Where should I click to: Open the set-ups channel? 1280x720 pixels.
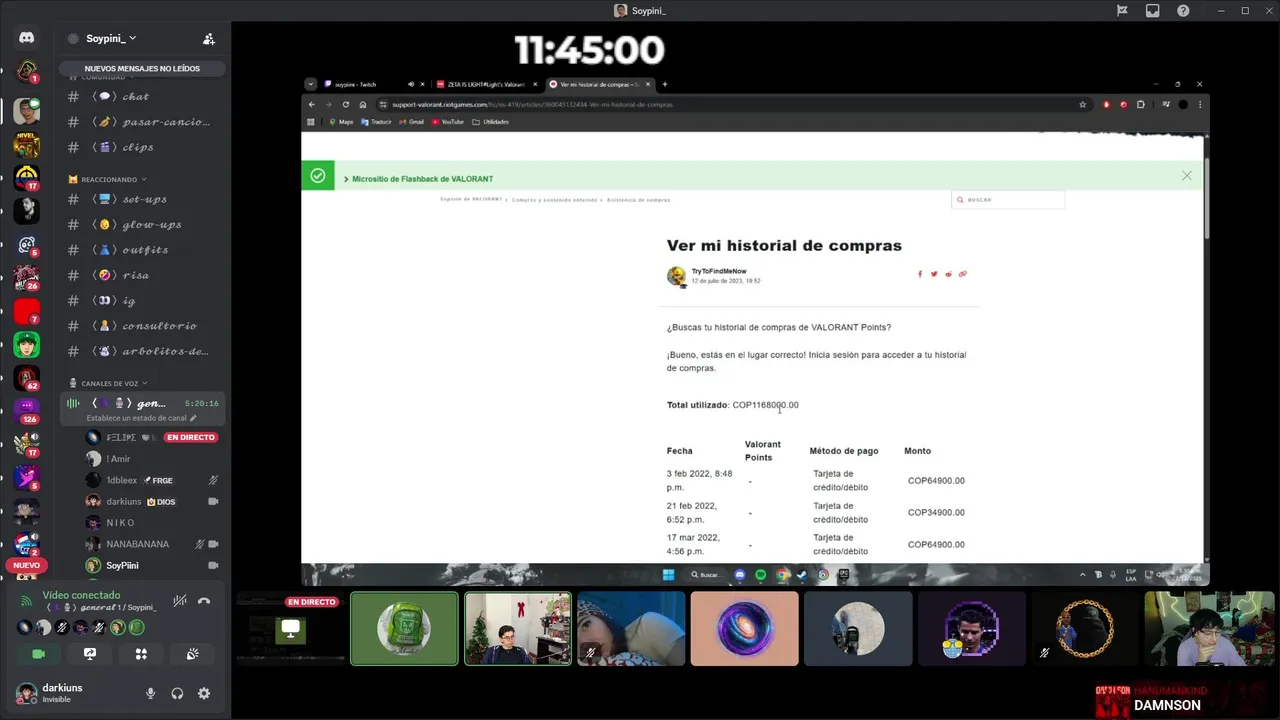coord(142,199)
